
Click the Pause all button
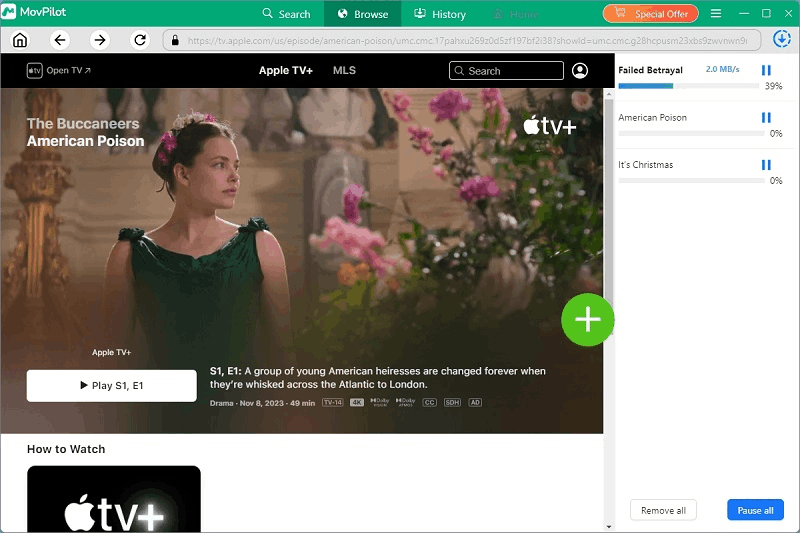[x=755, y=510]
